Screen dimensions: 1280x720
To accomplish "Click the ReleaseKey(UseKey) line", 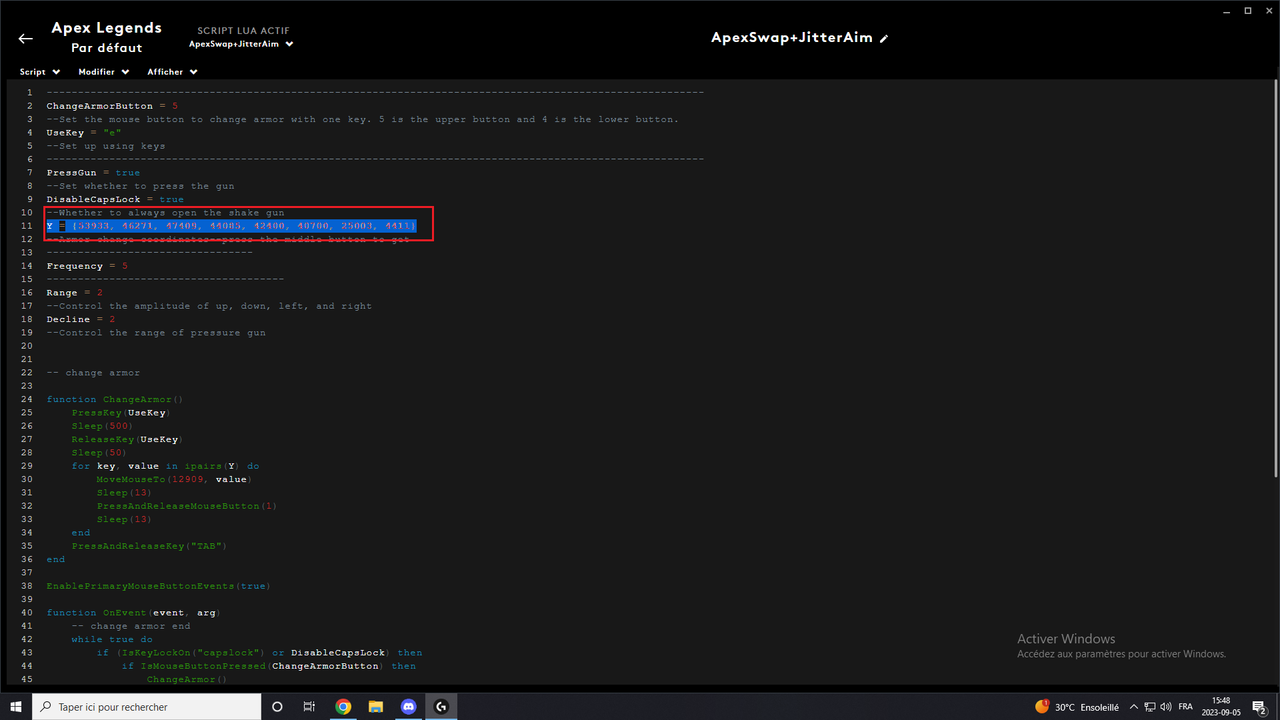I will tap(125, 440).
